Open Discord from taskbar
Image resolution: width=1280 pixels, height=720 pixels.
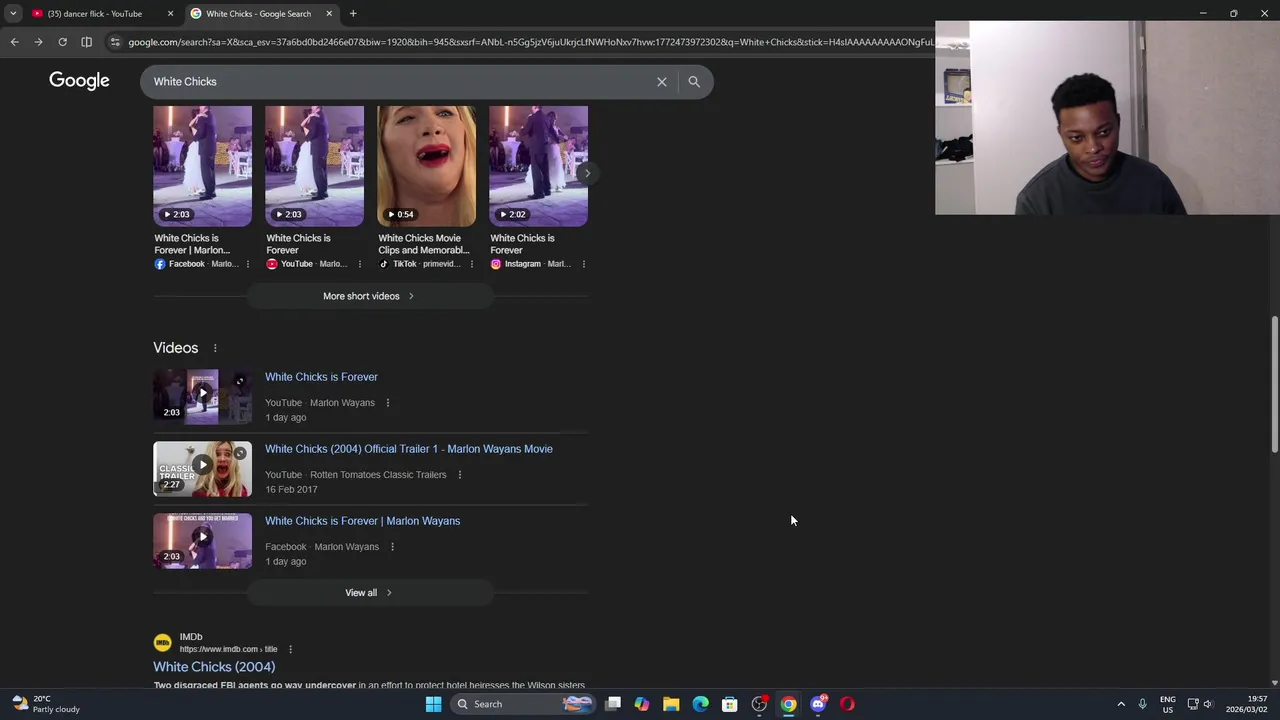[818, 704]
